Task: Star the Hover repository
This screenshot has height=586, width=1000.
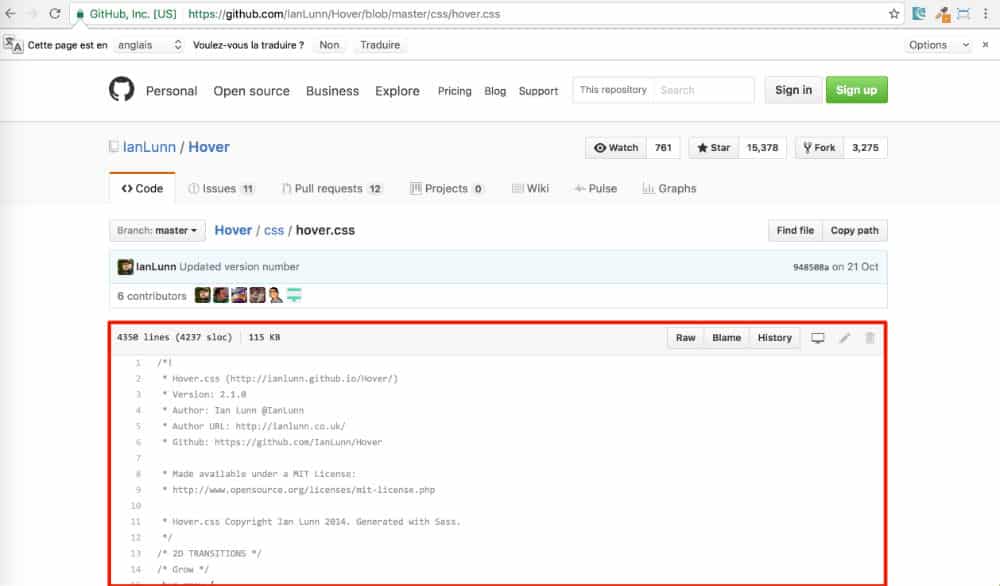Action: (712, 147)
